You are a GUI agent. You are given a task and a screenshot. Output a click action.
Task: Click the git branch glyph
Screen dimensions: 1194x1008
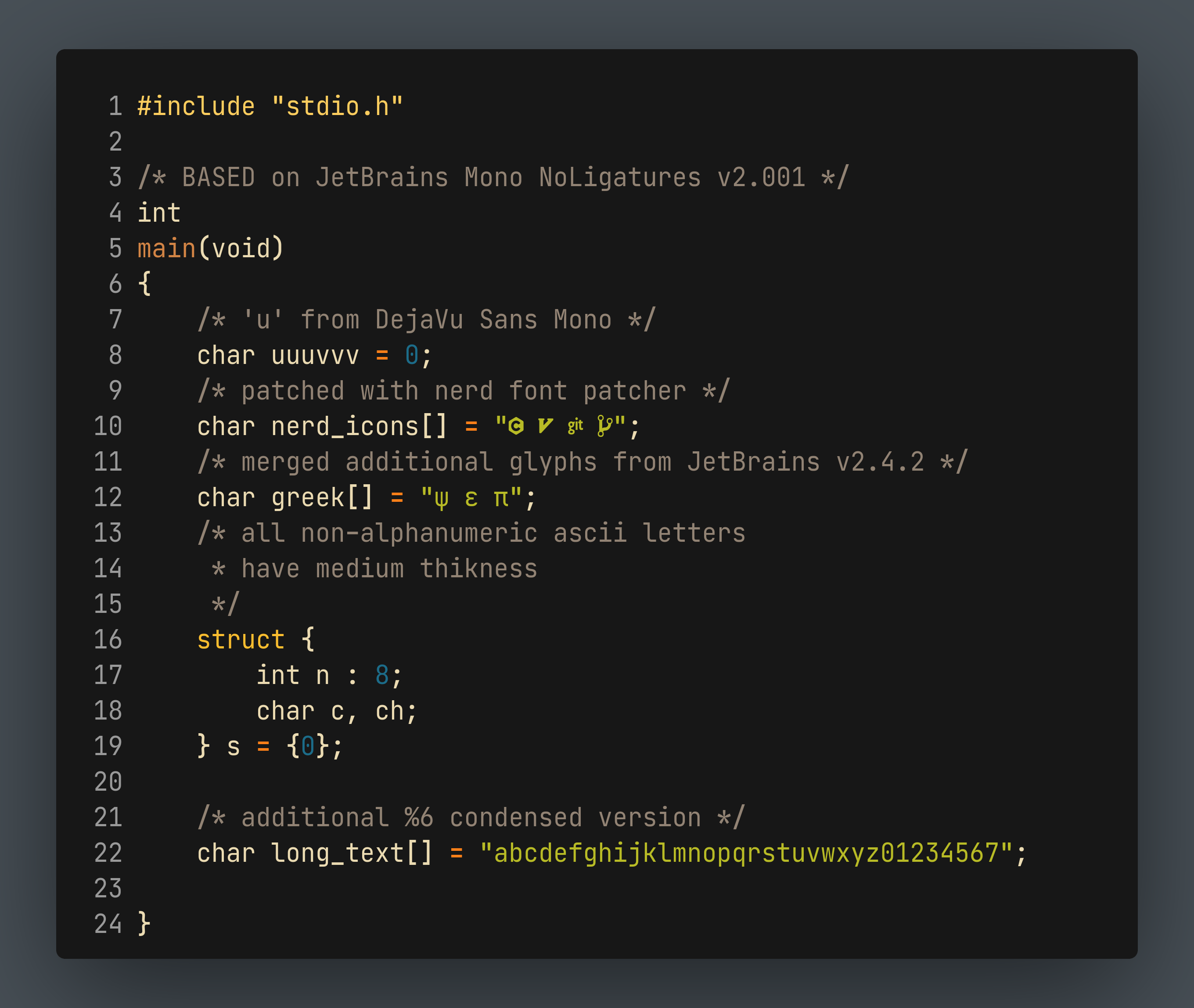click(604, 426)
